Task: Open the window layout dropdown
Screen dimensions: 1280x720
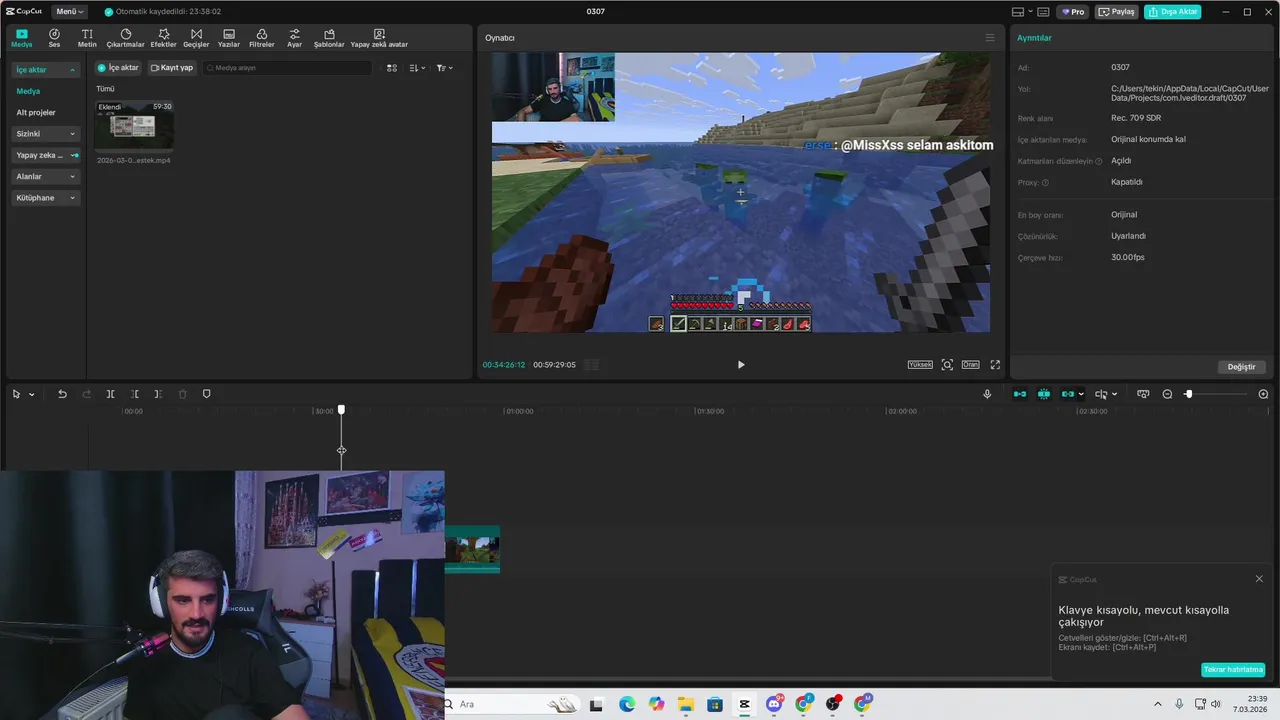Action: tap(1021, 12)
